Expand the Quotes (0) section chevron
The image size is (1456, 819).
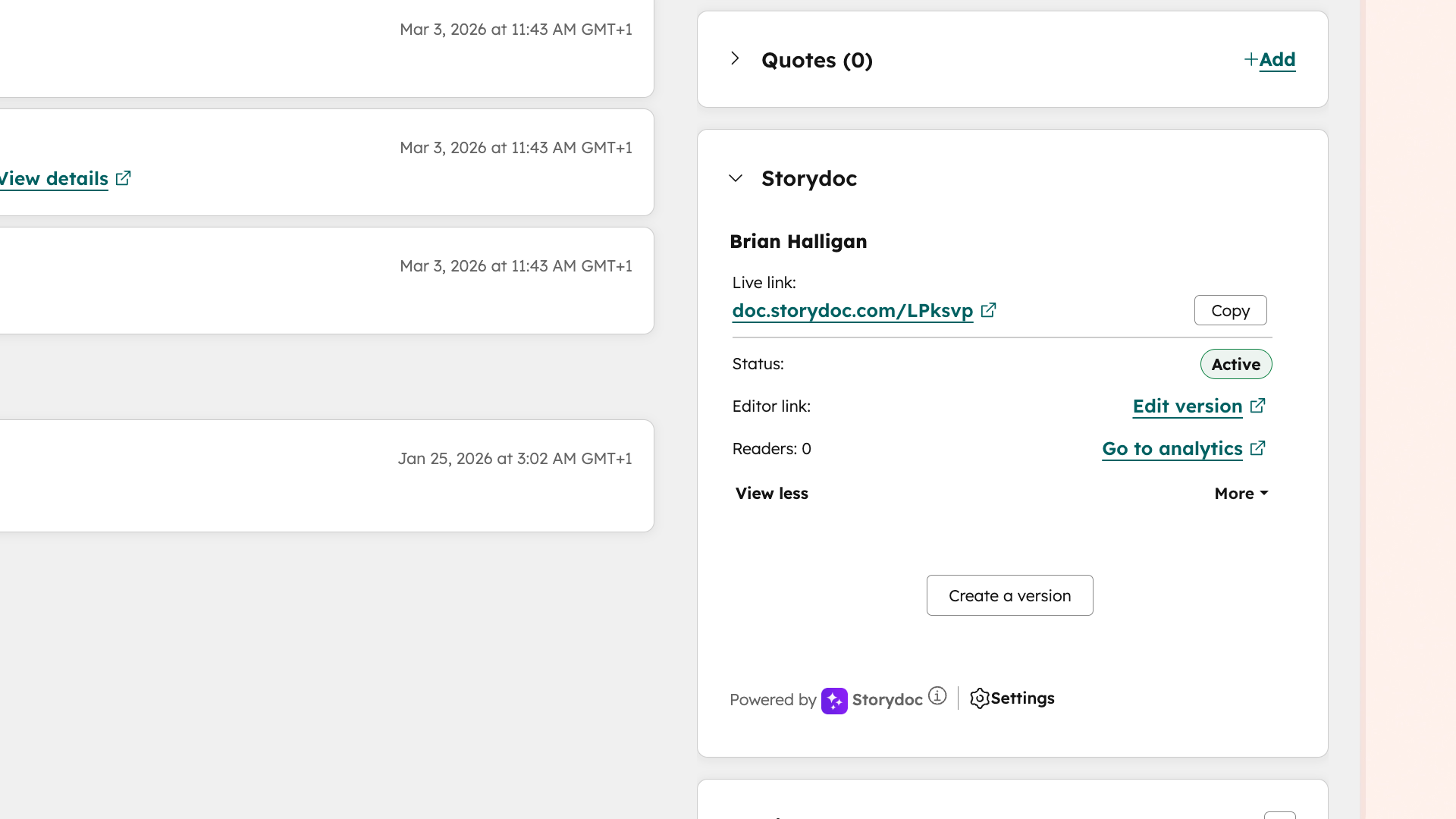(x=735, y=58)
